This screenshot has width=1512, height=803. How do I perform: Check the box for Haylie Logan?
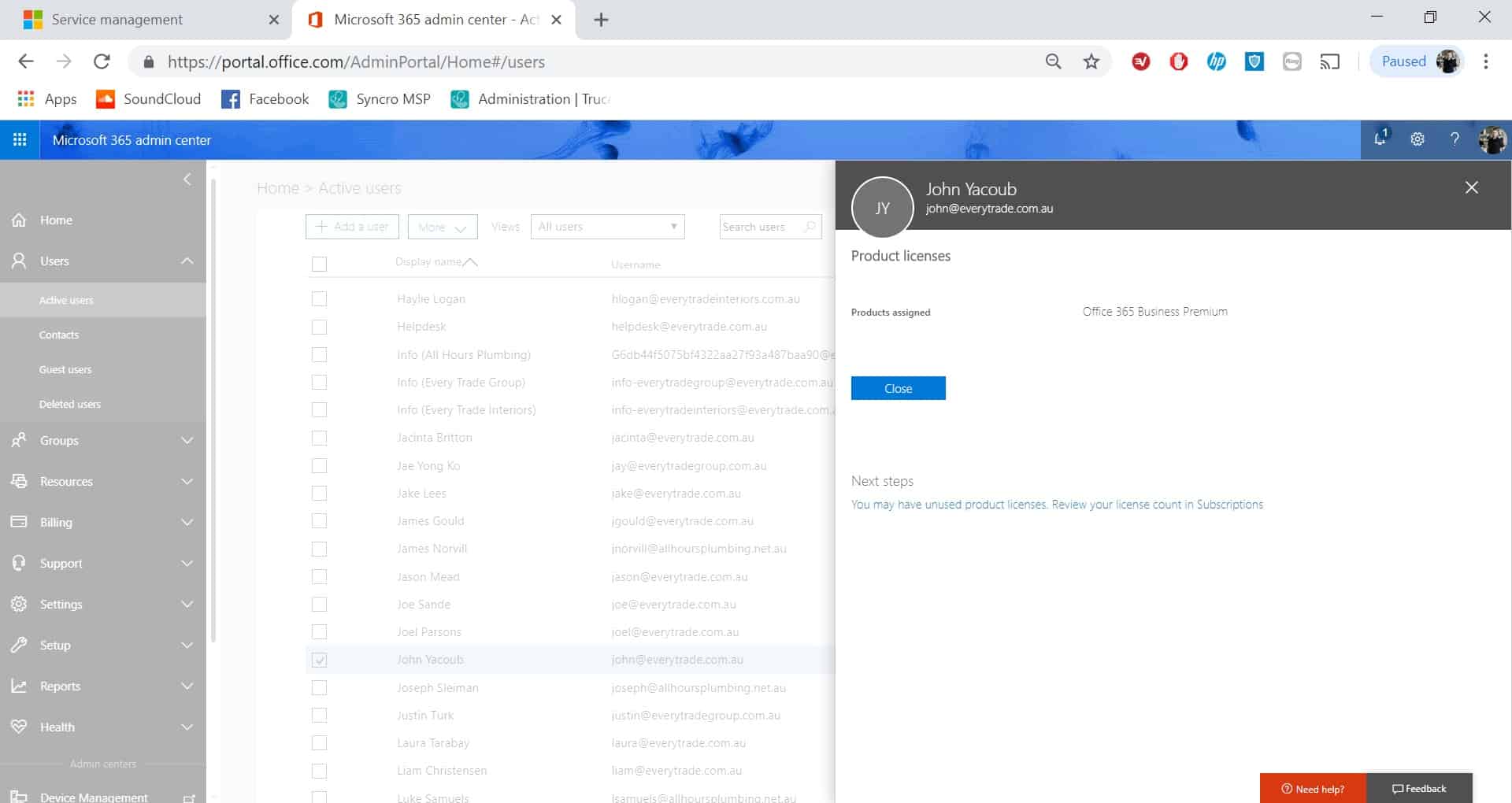point(319,299)
